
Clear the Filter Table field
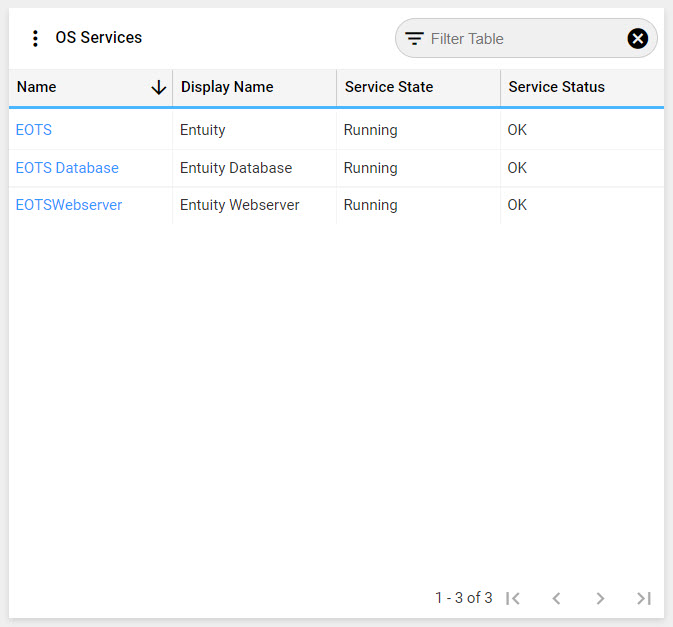(637, 39)
